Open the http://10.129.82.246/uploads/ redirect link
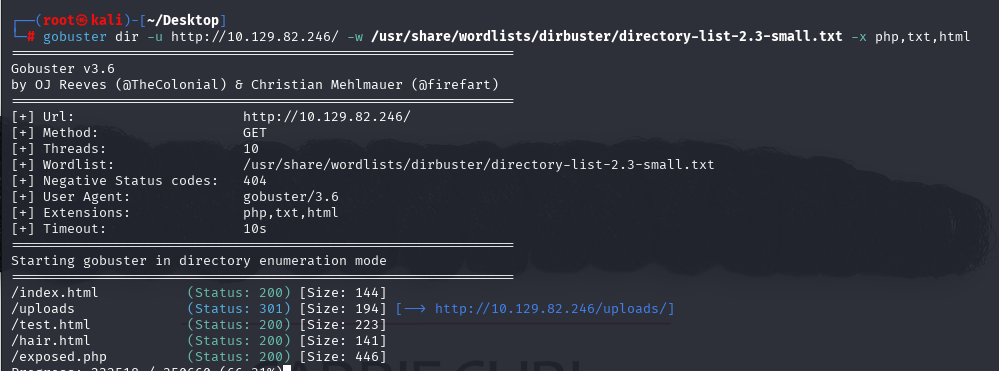The height and width of the screenshot is (371, 999). click(x=554, y=309)
